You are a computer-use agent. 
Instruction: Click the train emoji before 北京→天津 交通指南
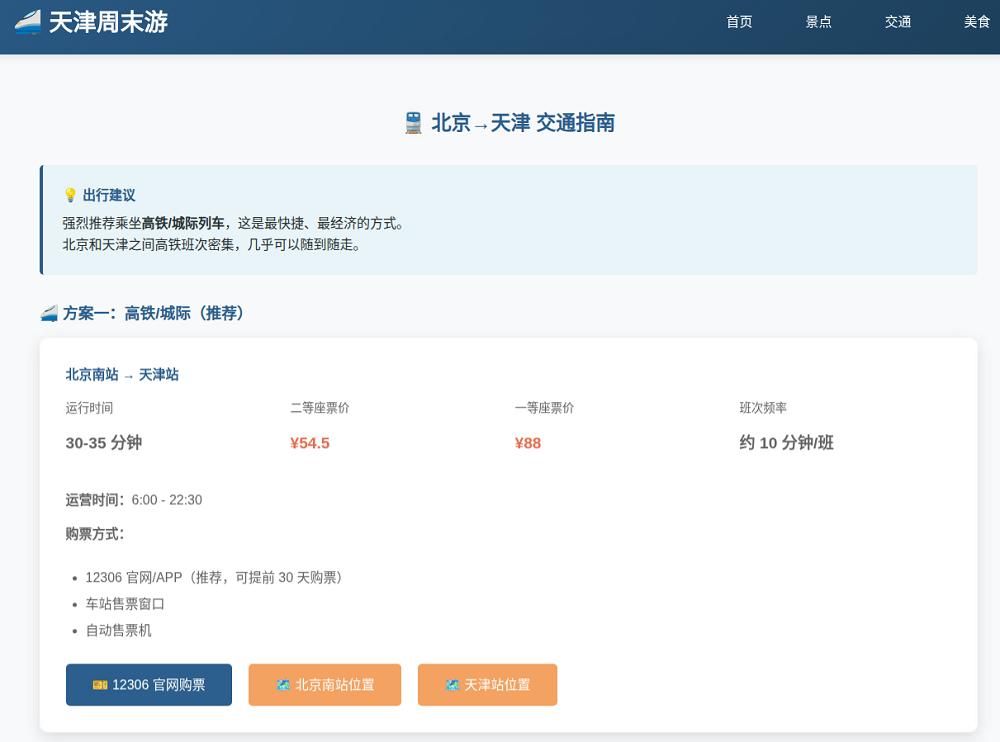click(x=413, y=122)
